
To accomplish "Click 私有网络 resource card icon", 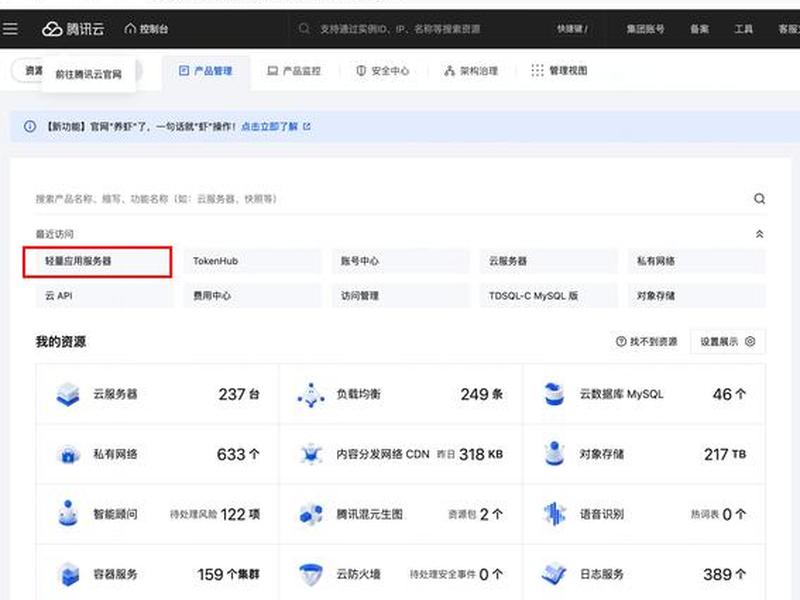I will click(x=68, y=454).
